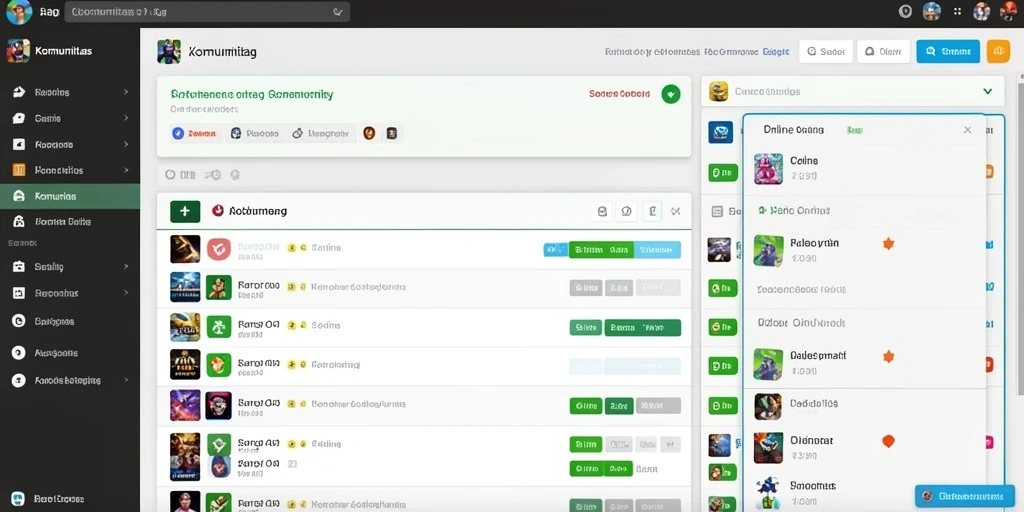Screen dimensions: 1024x512
Task: Click the page icon button in the Aotbumeng header
Action: [x=652, y=211]
